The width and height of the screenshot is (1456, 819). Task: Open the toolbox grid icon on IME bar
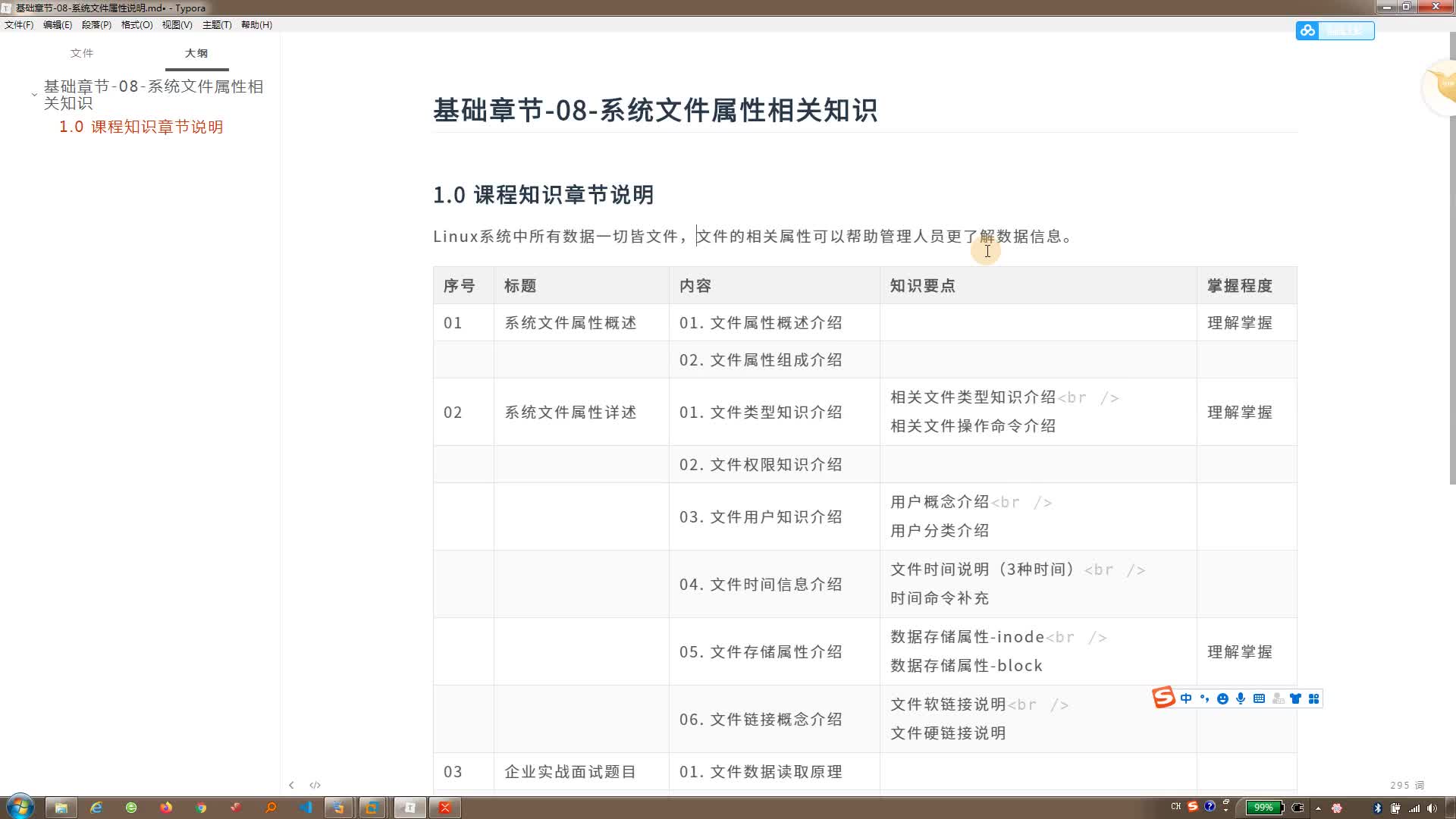coord(1313,698)
